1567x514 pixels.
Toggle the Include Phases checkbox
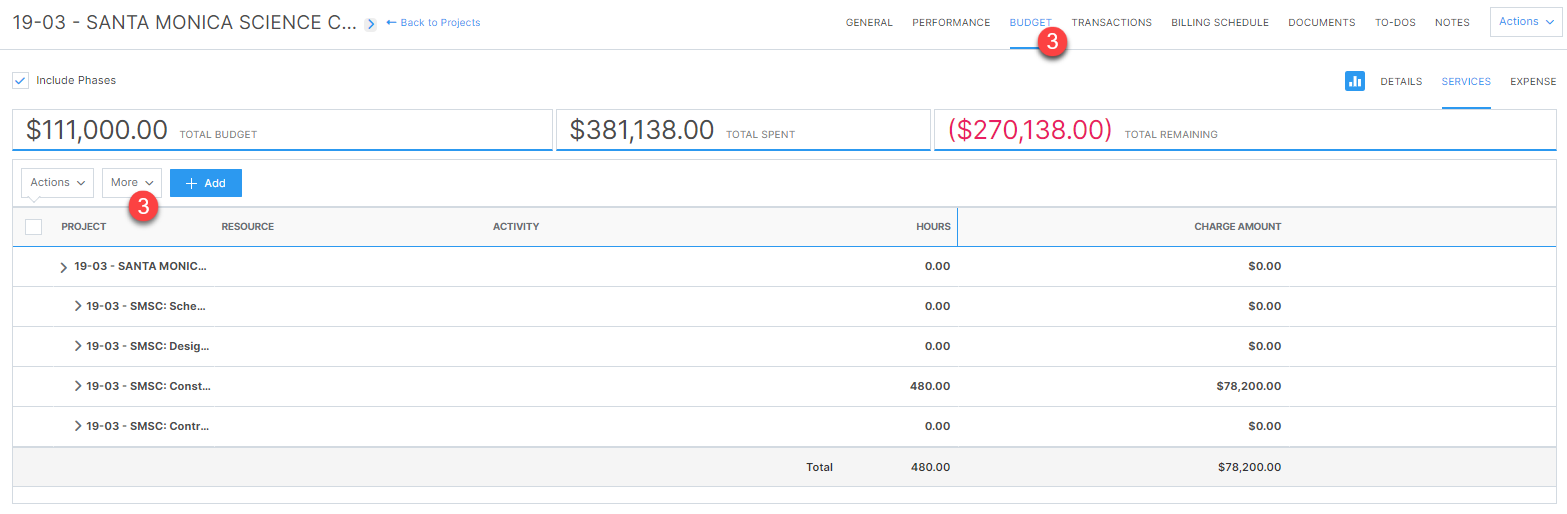20,80
